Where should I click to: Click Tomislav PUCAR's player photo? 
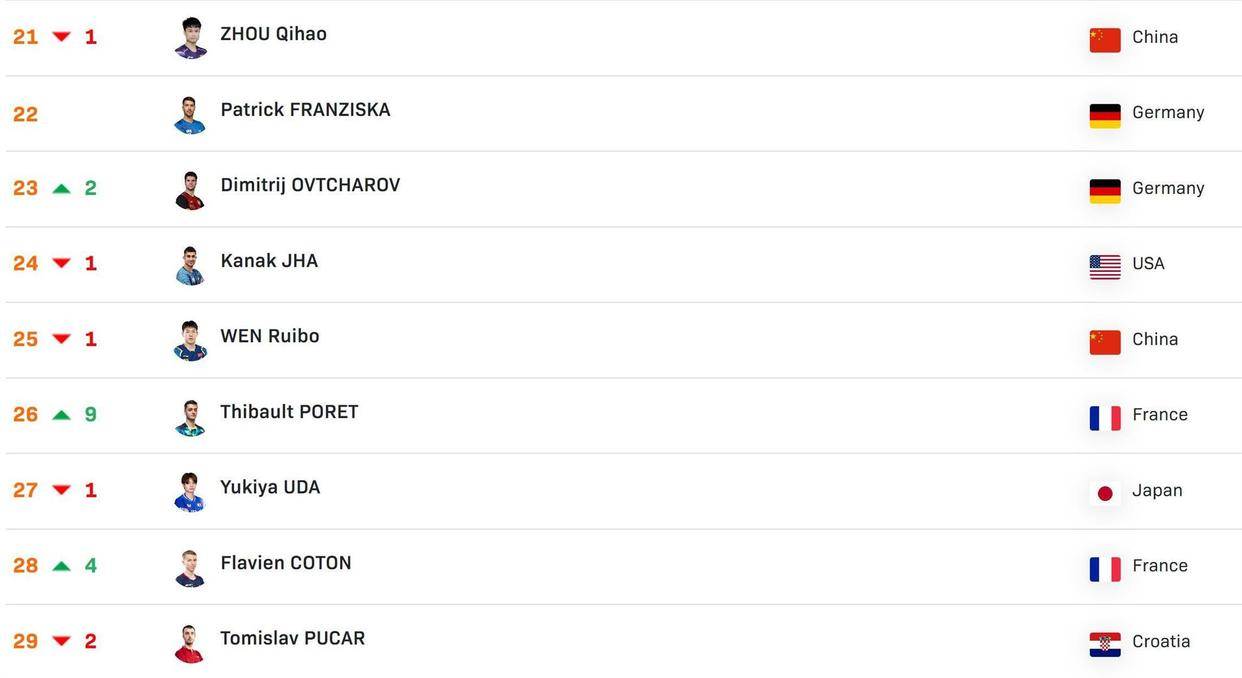(x=190, y=643)
